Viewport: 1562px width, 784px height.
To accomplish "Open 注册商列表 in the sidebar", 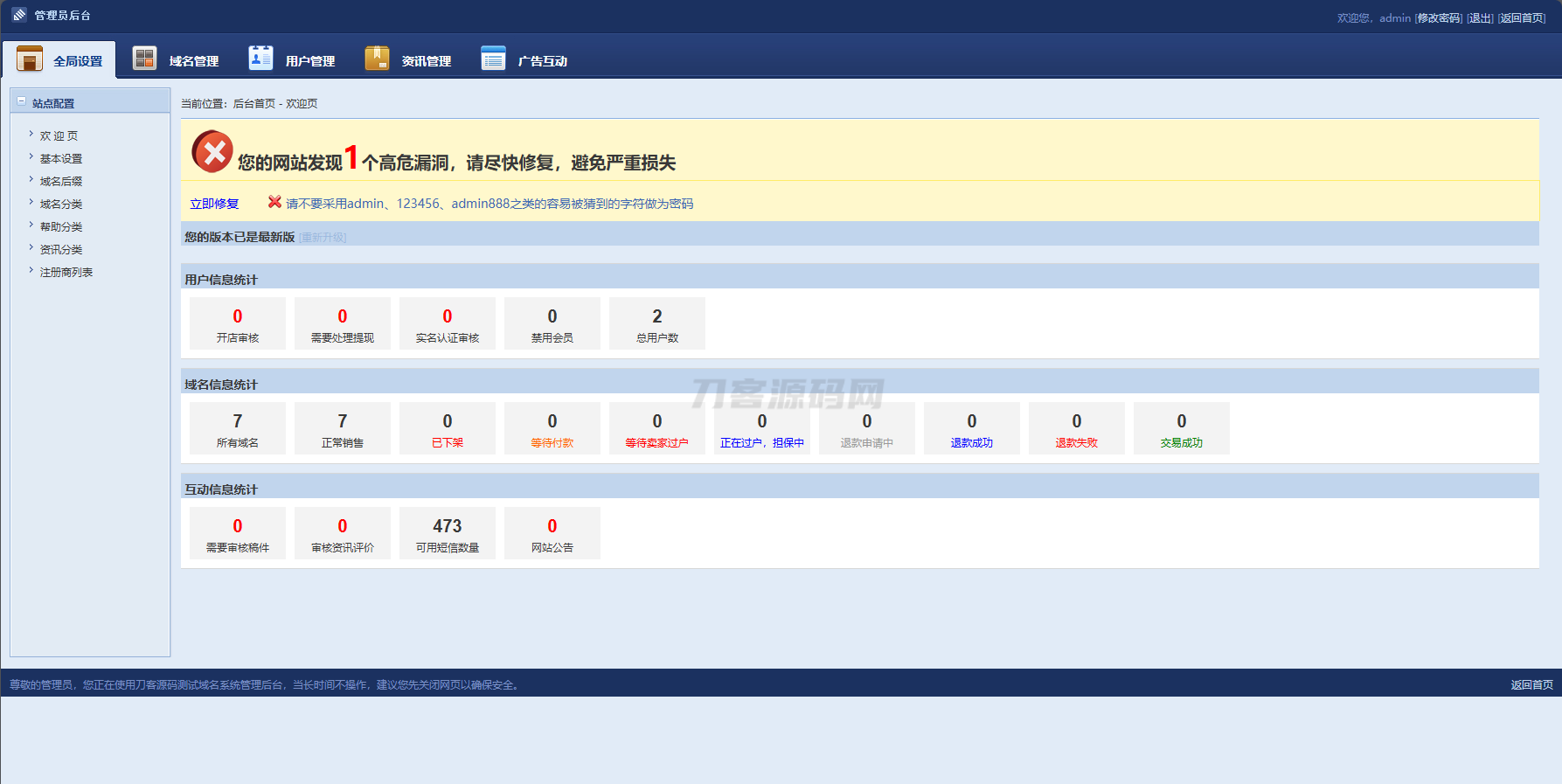I will pos(66,272).
